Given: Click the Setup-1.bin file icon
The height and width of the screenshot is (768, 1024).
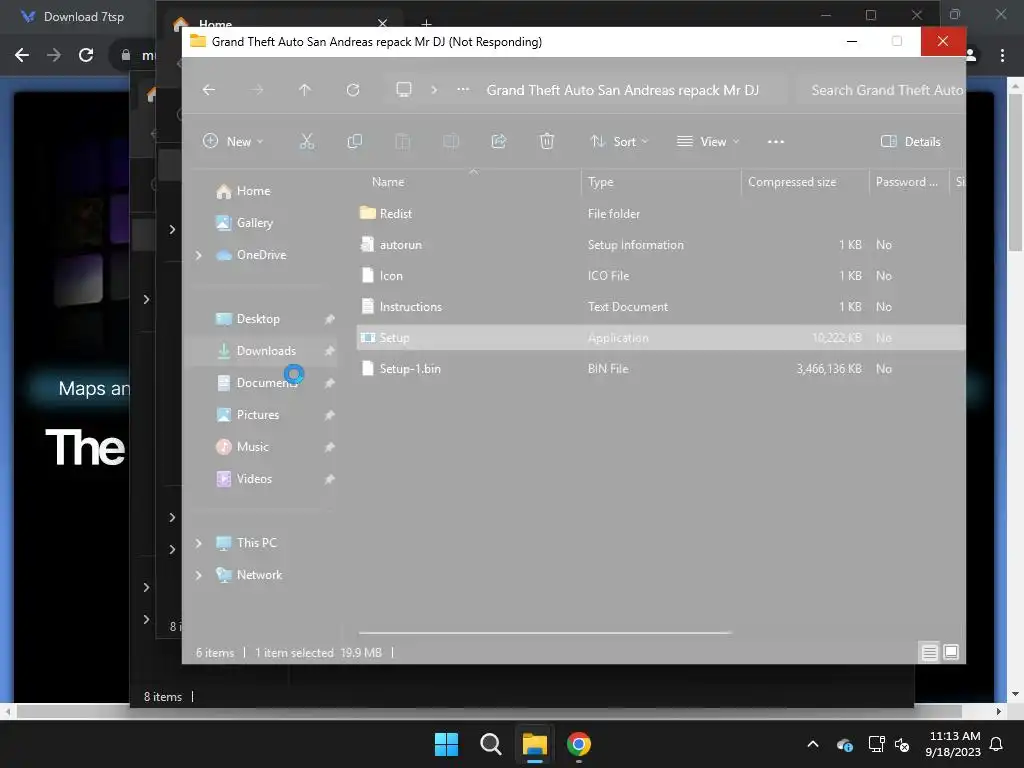Looking at the screenshot, I should pyautogui.click(x=368, y=368).
